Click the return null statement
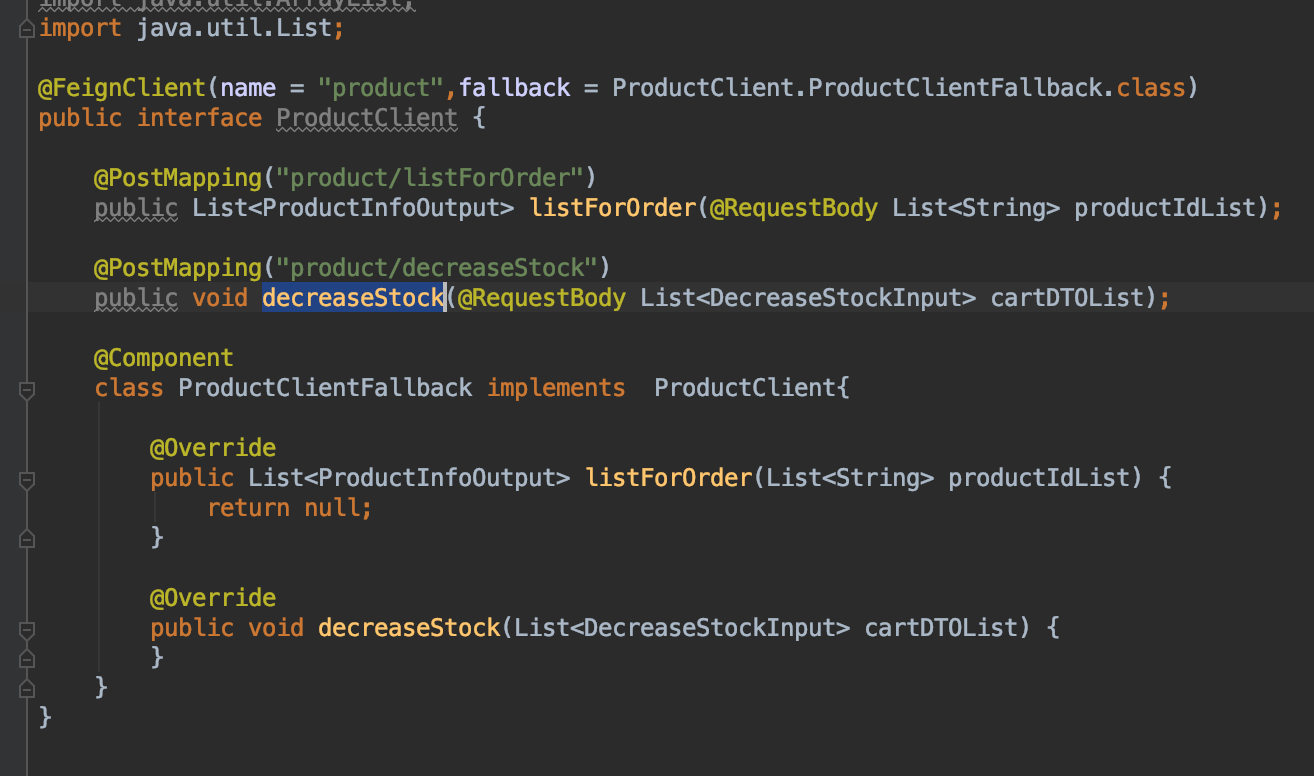This screenshot has width=1314, height=776. click(x=289, y=508)
